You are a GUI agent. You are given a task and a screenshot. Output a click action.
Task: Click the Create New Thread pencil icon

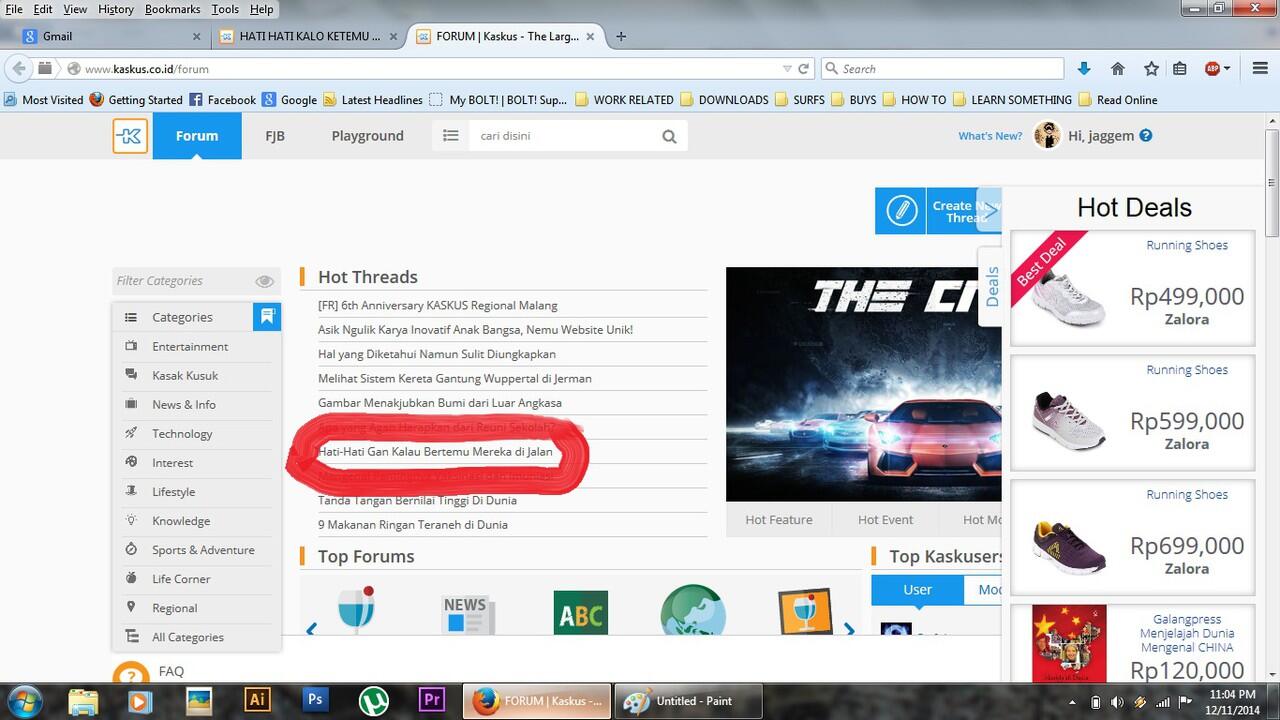(901, 211)
